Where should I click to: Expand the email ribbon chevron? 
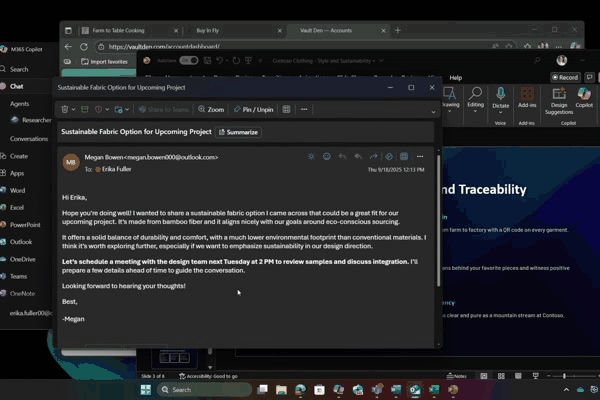pyautogui.click(x=433, y=112)
